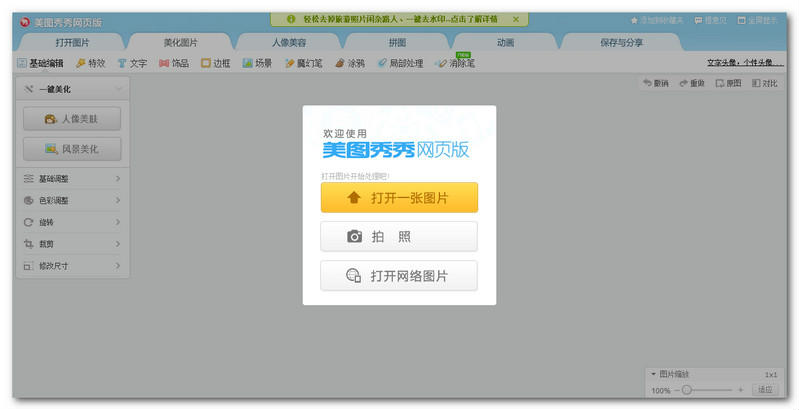The height and width of the screenshot is (410, 799).
Task: Click the 拍照 take photo button
Action: (399, 236)
